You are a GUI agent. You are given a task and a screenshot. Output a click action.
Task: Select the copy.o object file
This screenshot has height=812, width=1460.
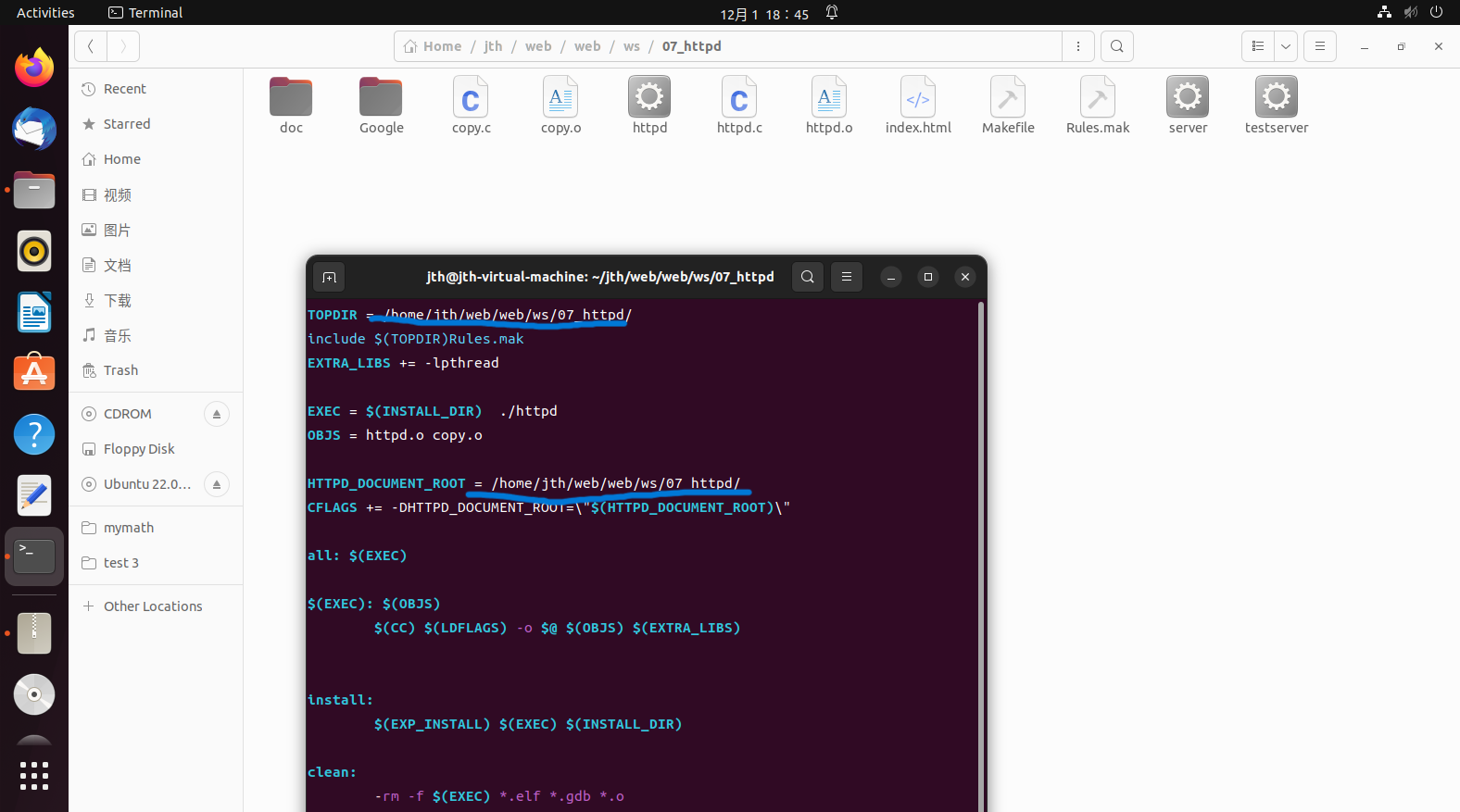click(560, 106)
